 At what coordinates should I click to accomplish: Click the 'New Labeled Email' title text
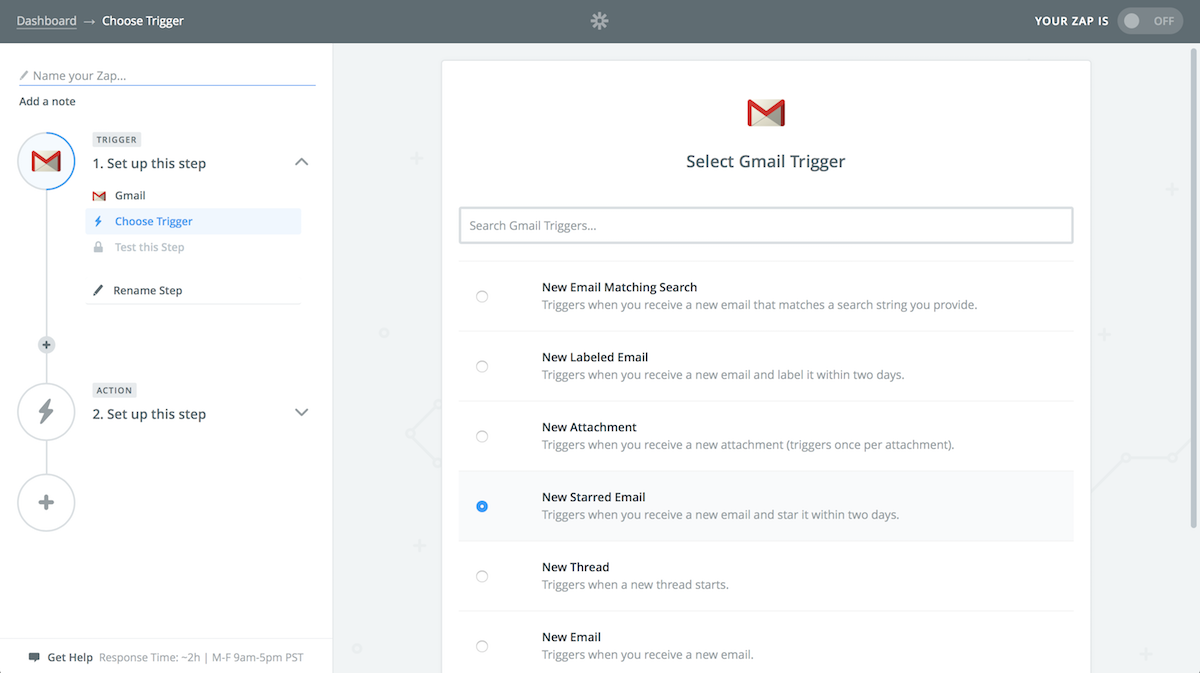(x=595, y=357)
